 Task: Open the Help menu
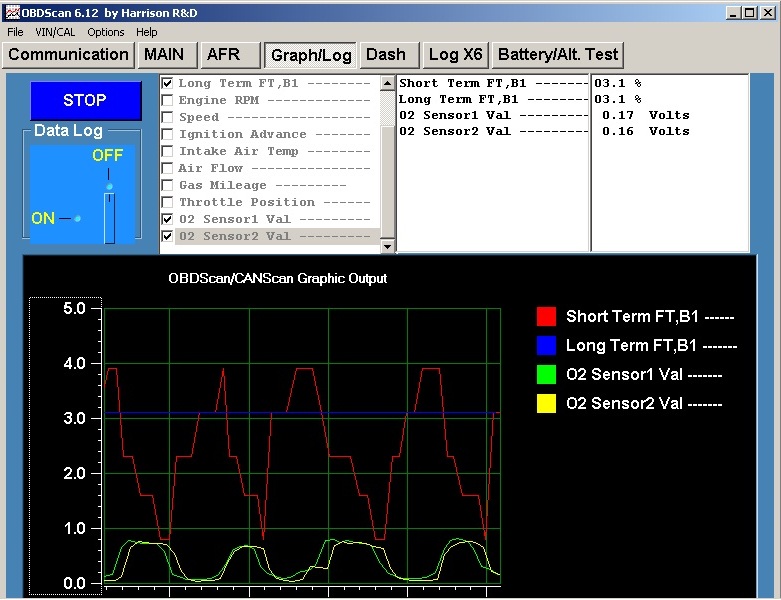147,32
